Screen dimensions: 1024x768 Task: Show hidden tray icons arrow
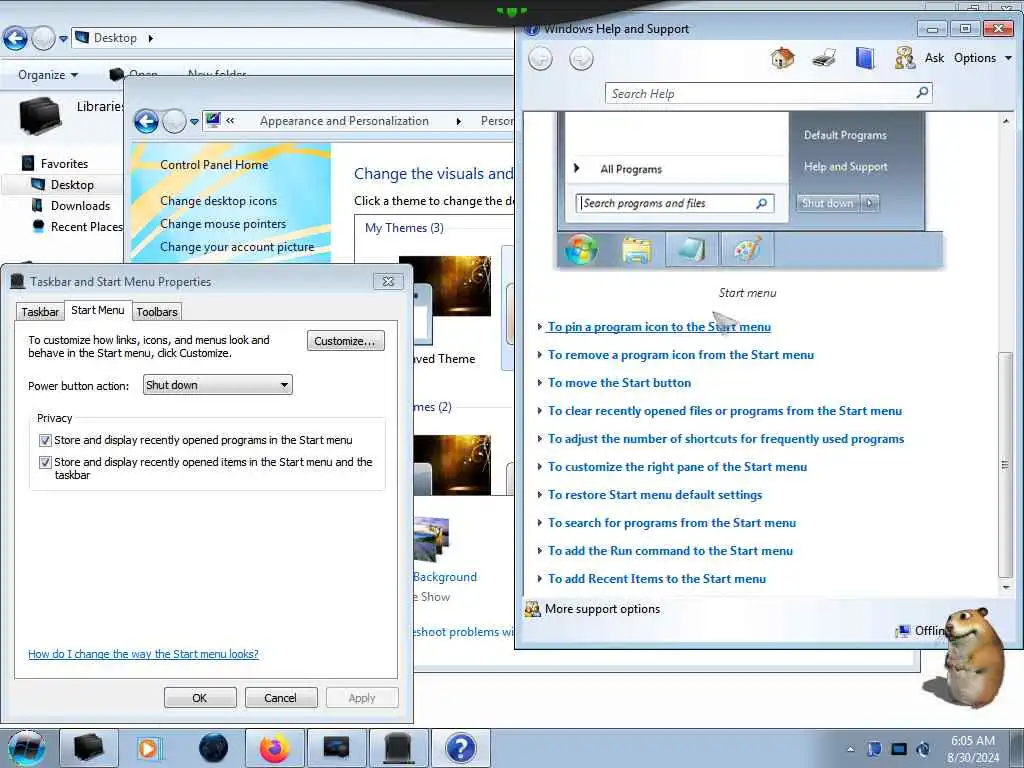click(x=850, y=750)
